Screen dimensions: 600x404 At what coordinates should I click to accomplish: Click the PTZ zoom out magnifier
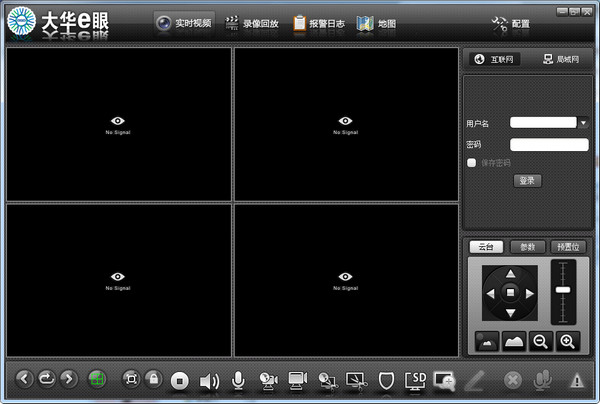click(x=540, y=341)
